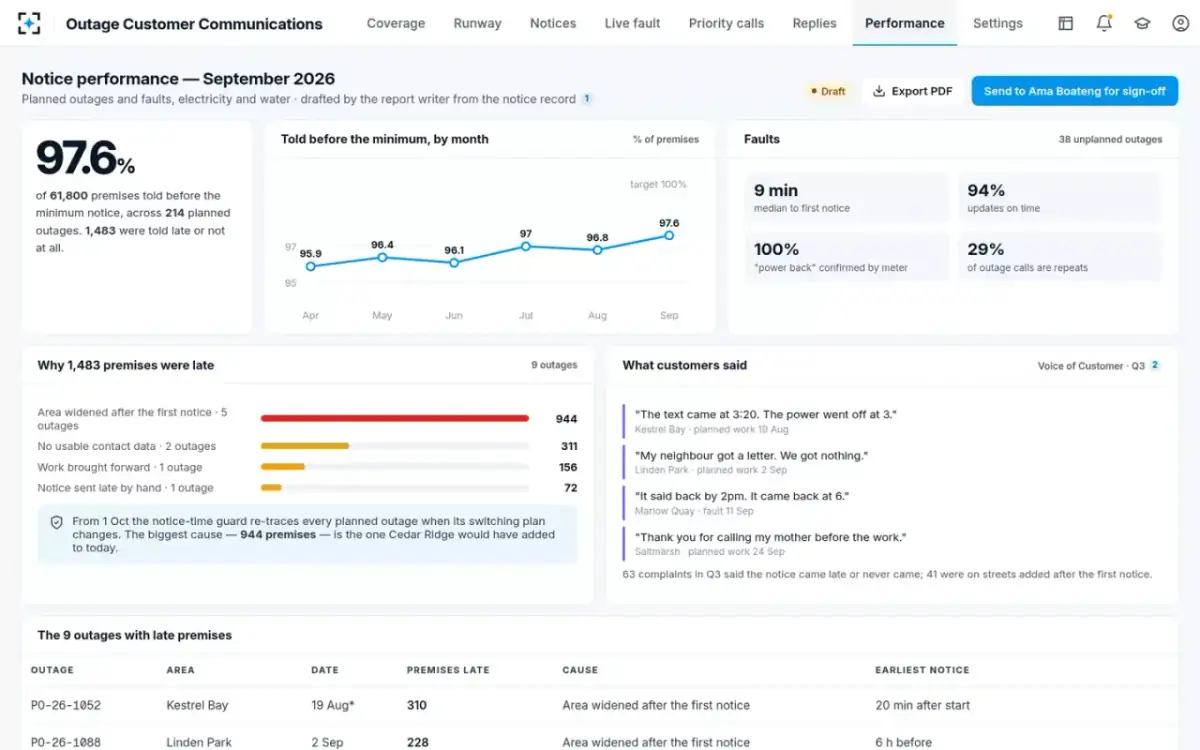Sort by the Outage column header
Screen dimensions: 1200x750
tap(52, 670)
